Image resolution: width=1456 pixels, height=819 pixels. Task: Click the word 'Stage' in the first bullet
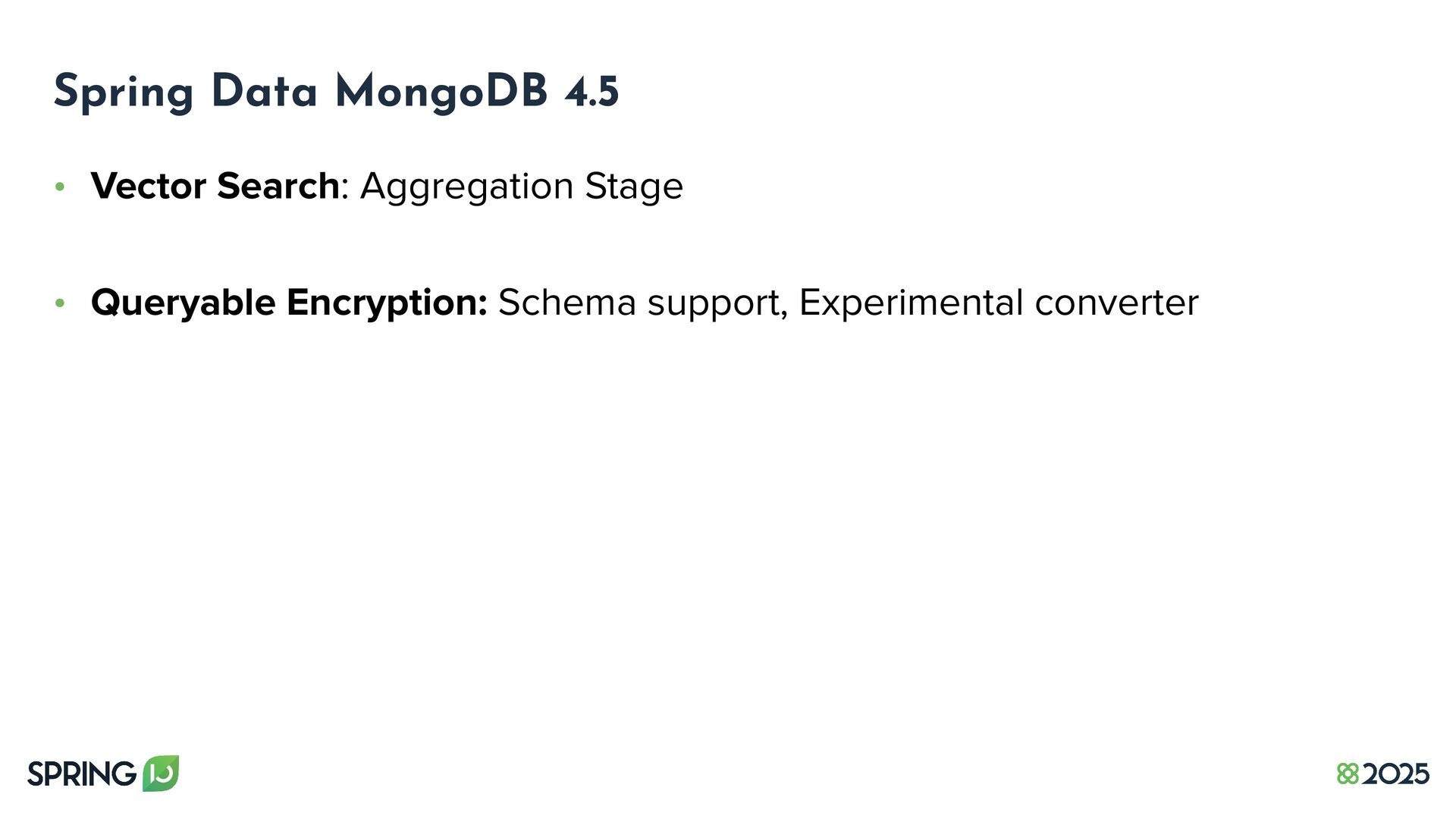(x=634, y=187)
